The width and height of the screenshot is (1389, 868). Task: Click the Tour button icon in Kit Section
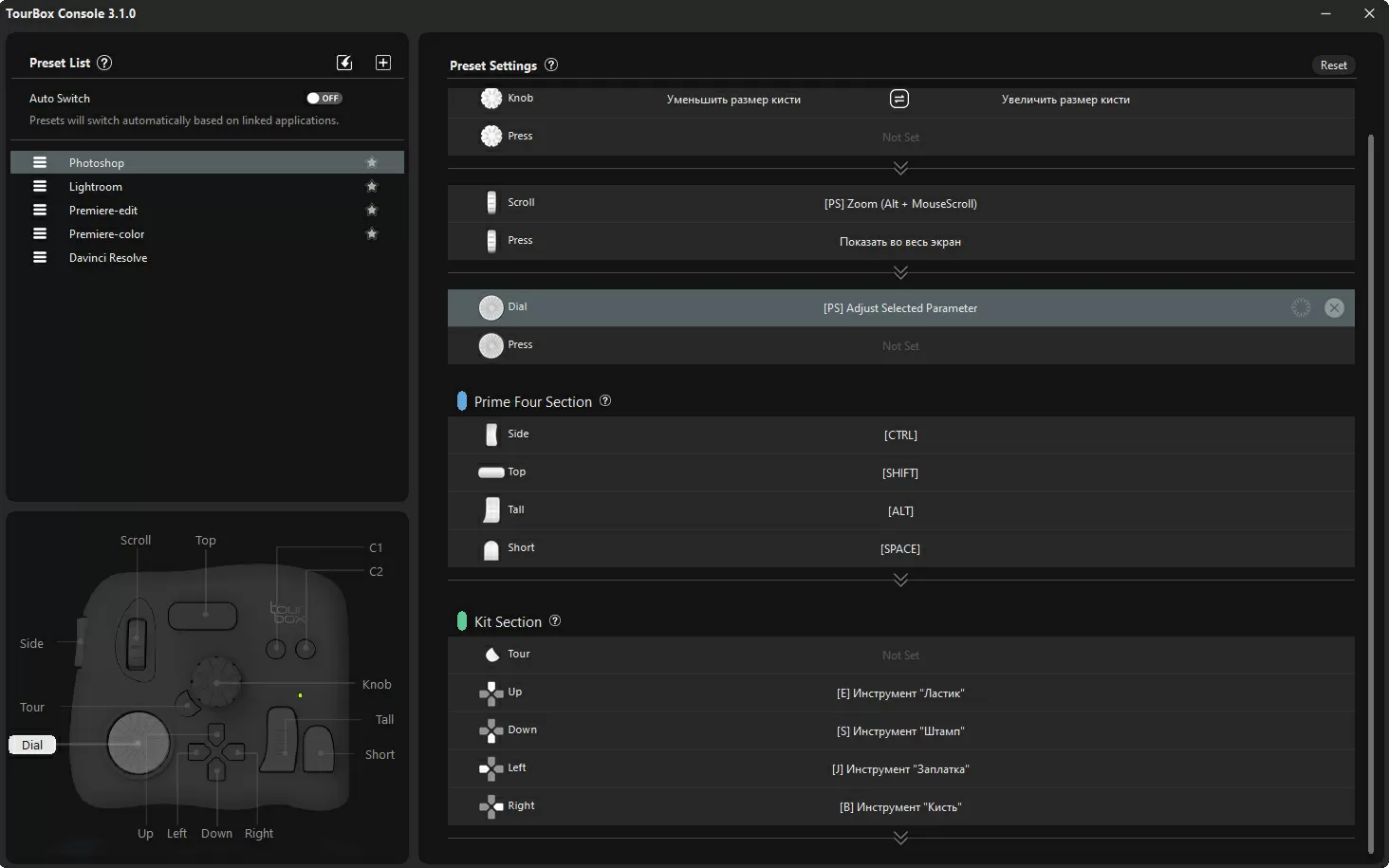[491, 655]
